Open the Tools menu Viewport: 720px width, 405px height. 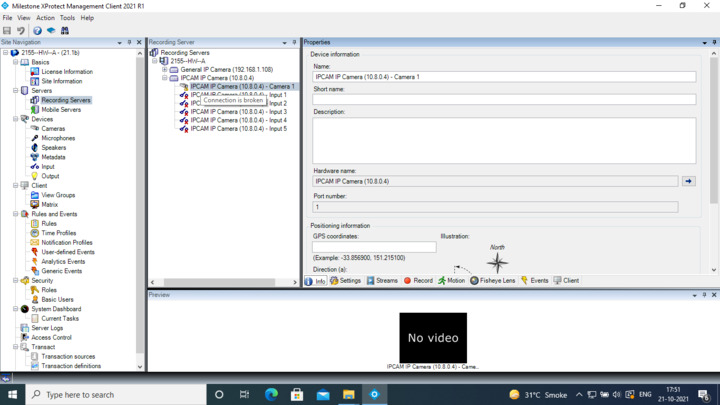pyautogui.click(x=67, y=18)
